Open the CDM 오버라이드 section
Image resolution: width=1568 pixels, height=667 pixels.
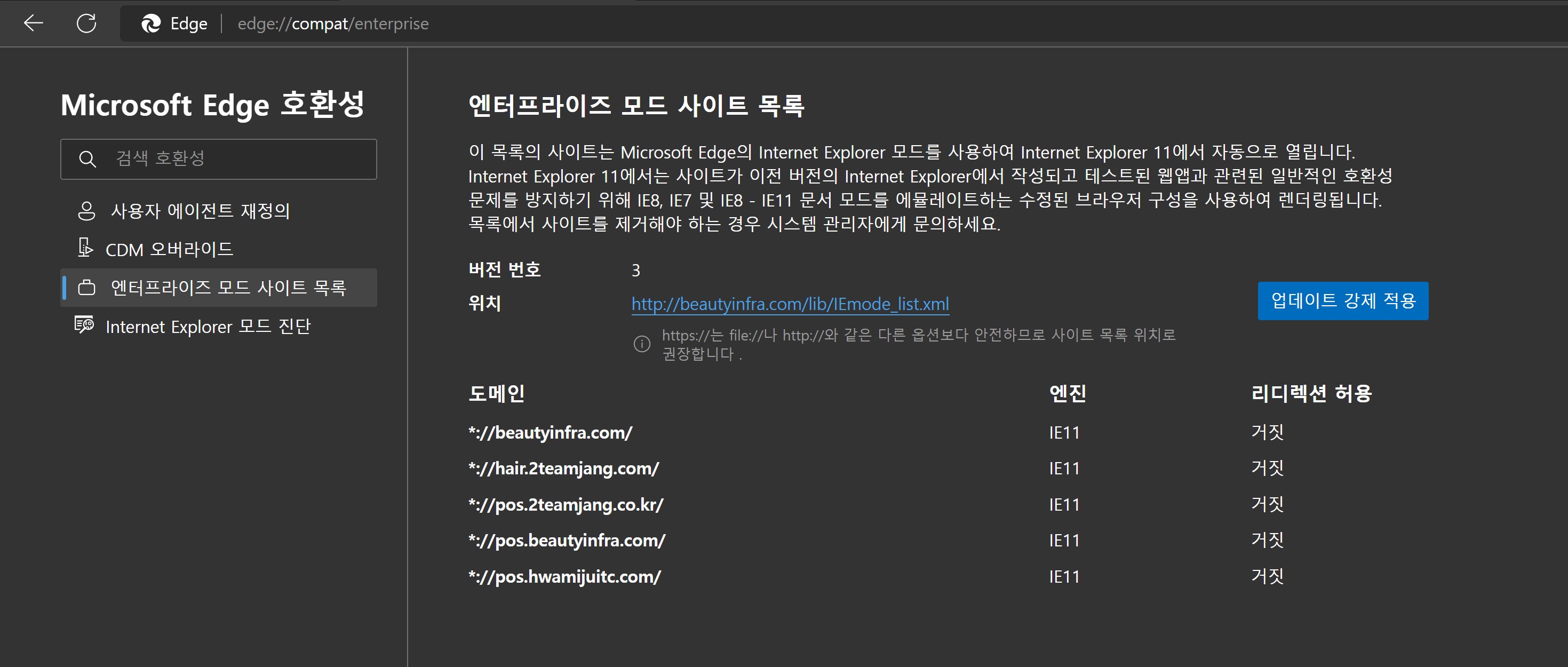219,249
